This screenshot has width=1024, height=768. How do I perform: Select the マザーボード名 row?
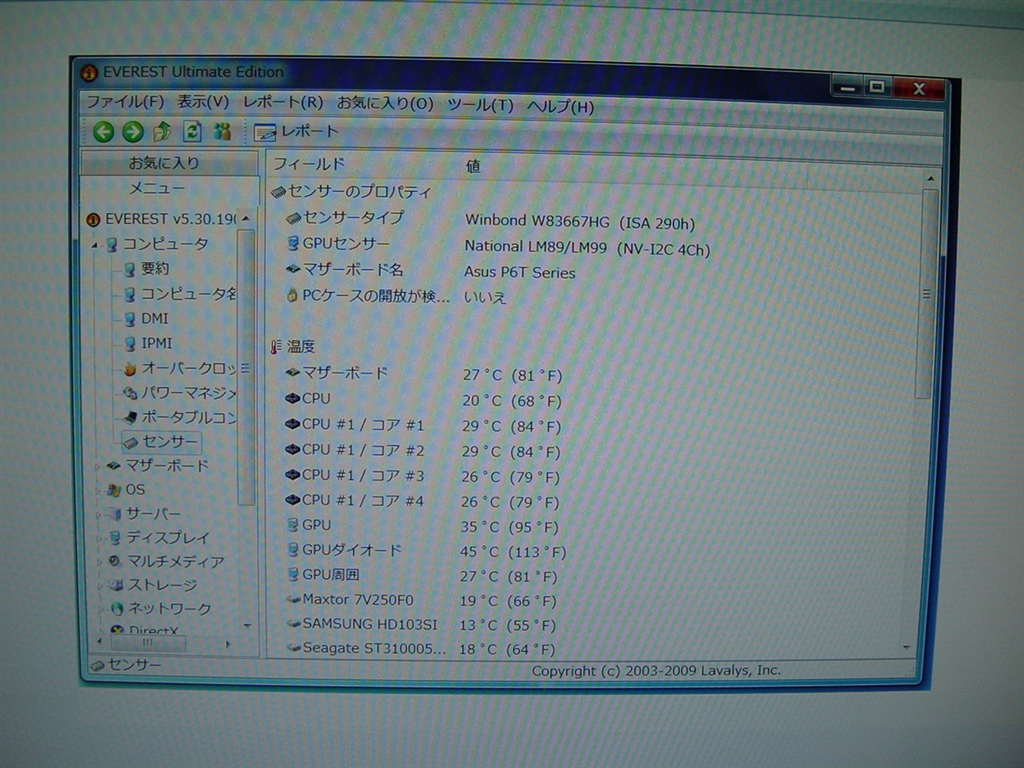[x=431, y=271]
